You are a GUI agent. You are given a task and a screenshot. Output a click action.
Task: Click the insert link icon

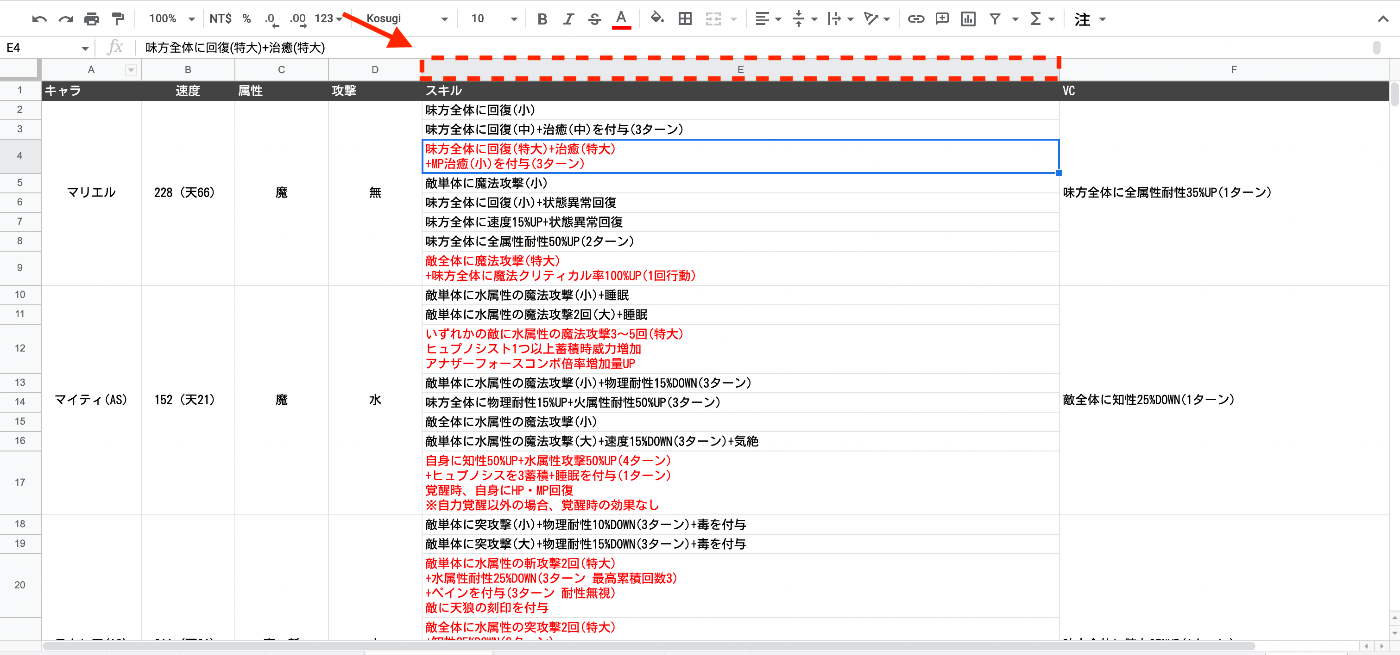pyautogui.click(x=916, y=19)
